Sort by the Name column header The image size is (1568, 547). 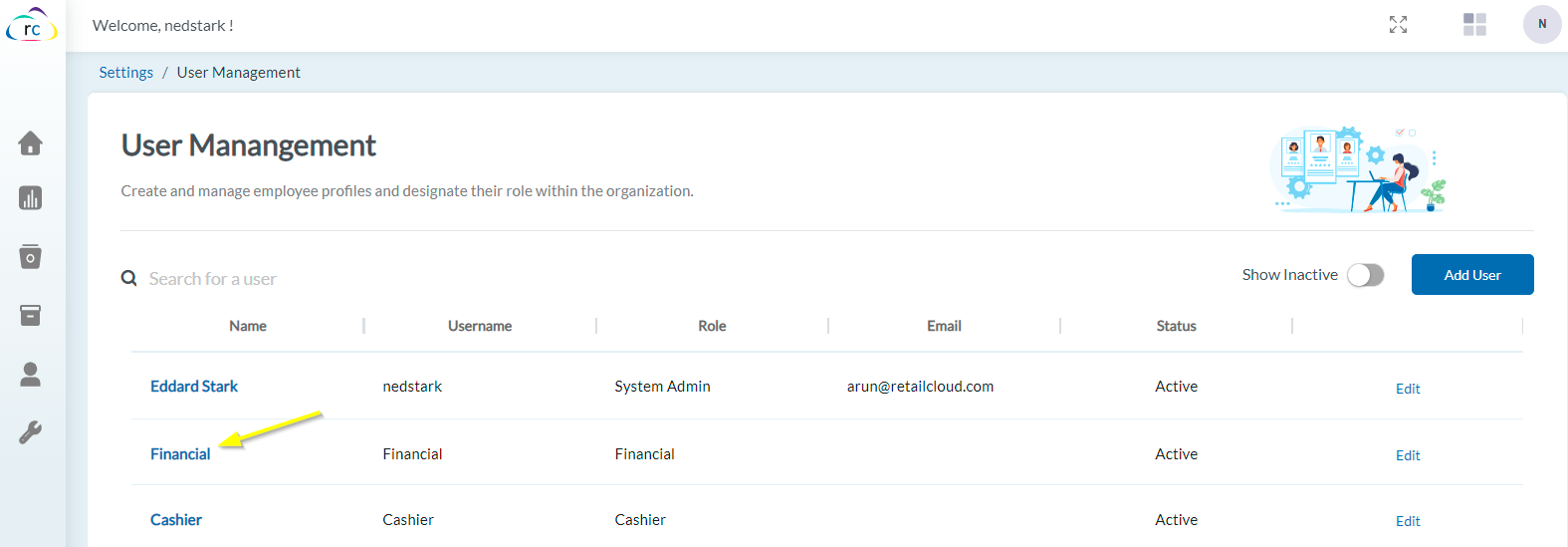click(248, 326)
